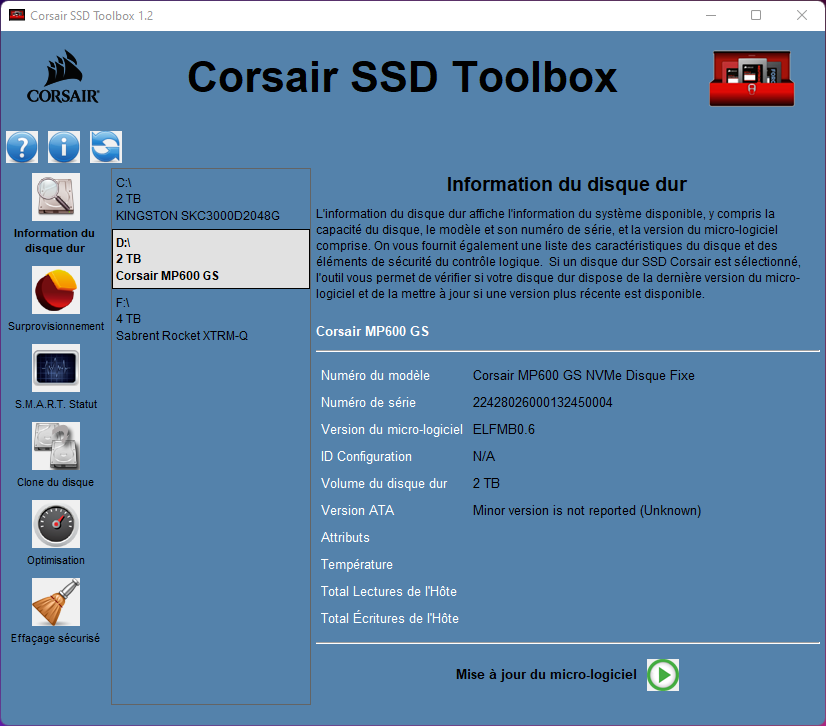Viewport: 826px width, 726px height.
Task: Click the blue Info icon
Action: click(64, 147)
